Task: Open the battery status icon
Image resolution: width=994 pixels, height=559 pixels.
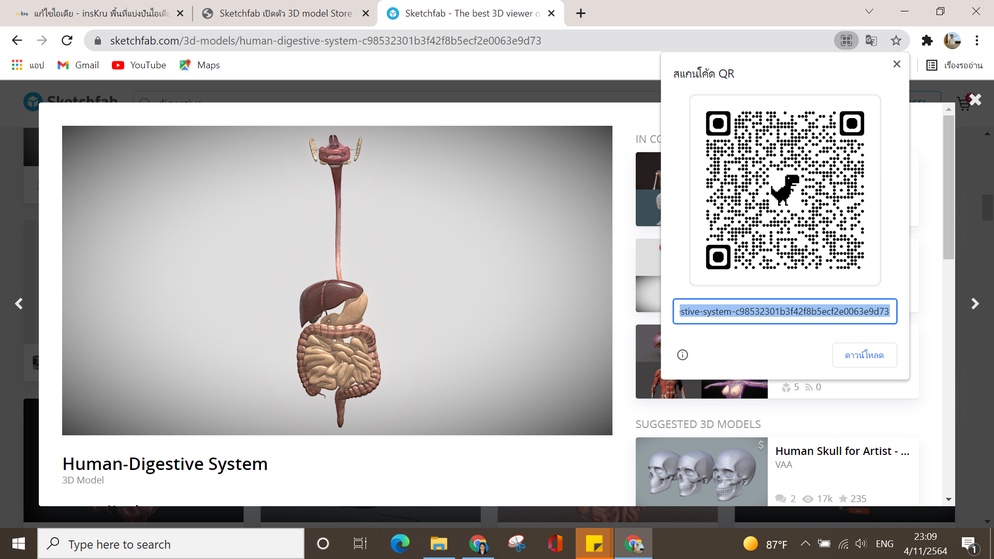Action: (824, 544)
